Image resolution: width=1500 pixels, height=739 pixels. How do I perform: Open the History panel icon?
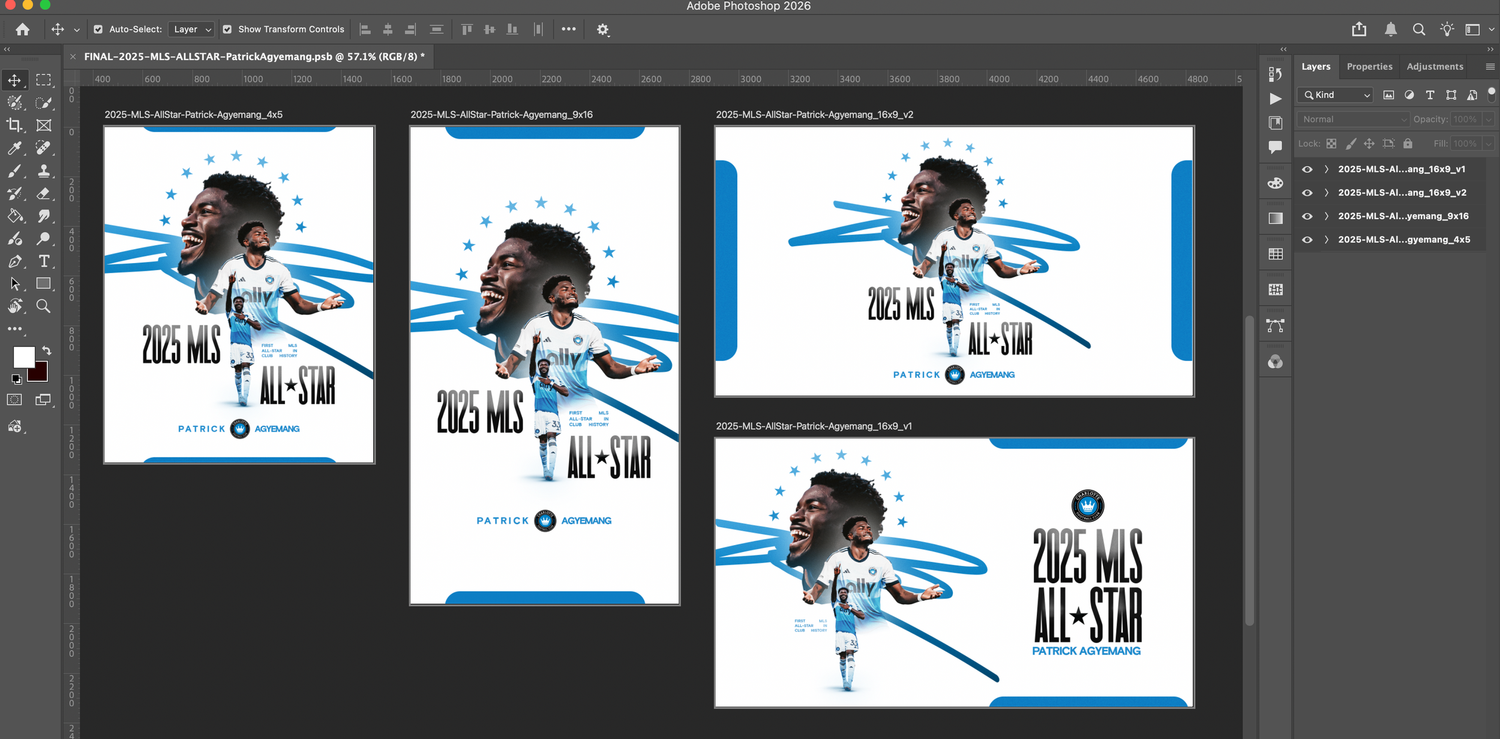[x=1275, y=74]
